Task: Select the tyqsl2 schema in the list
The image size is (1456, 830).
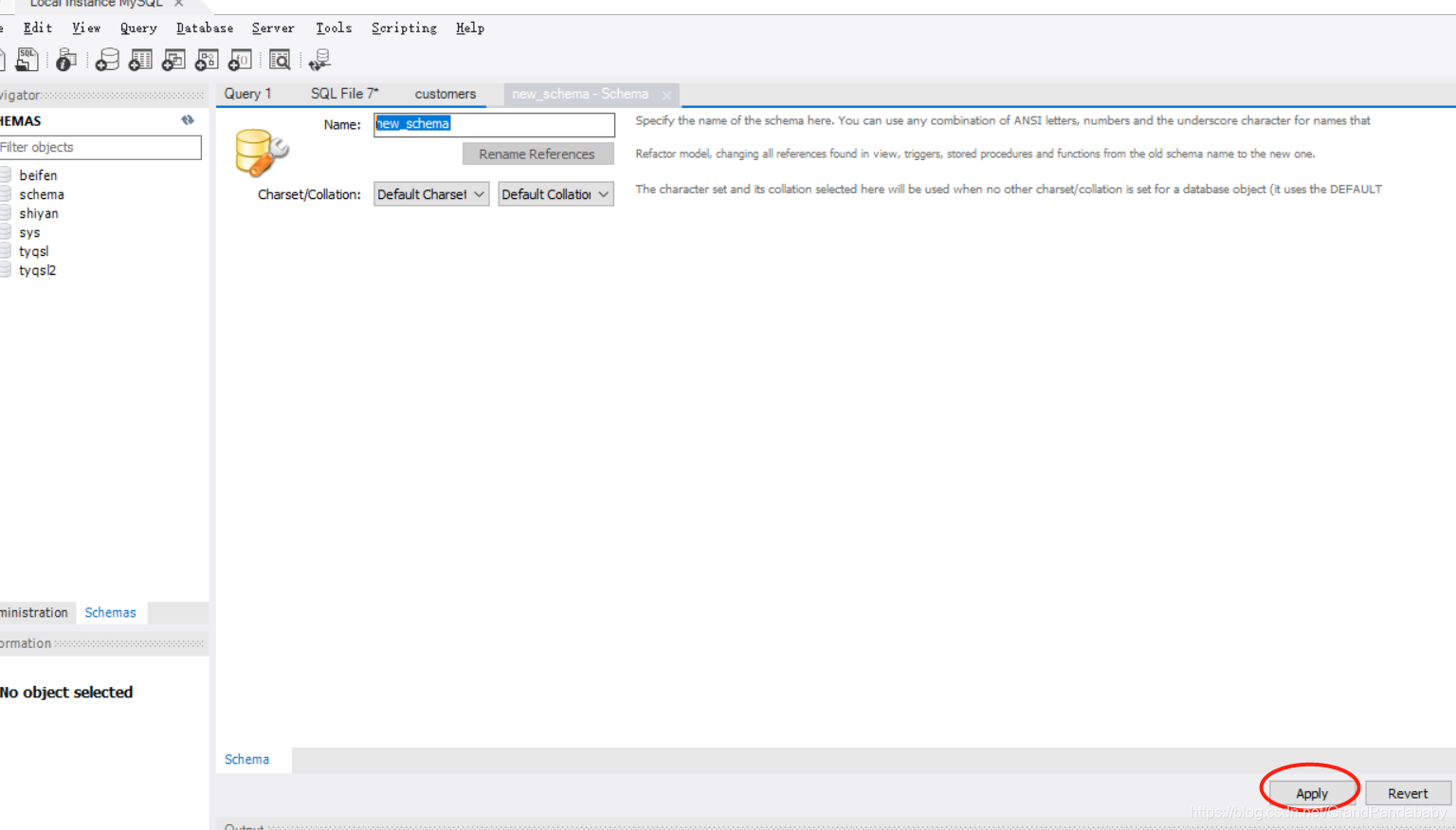Action: (37, 270)
